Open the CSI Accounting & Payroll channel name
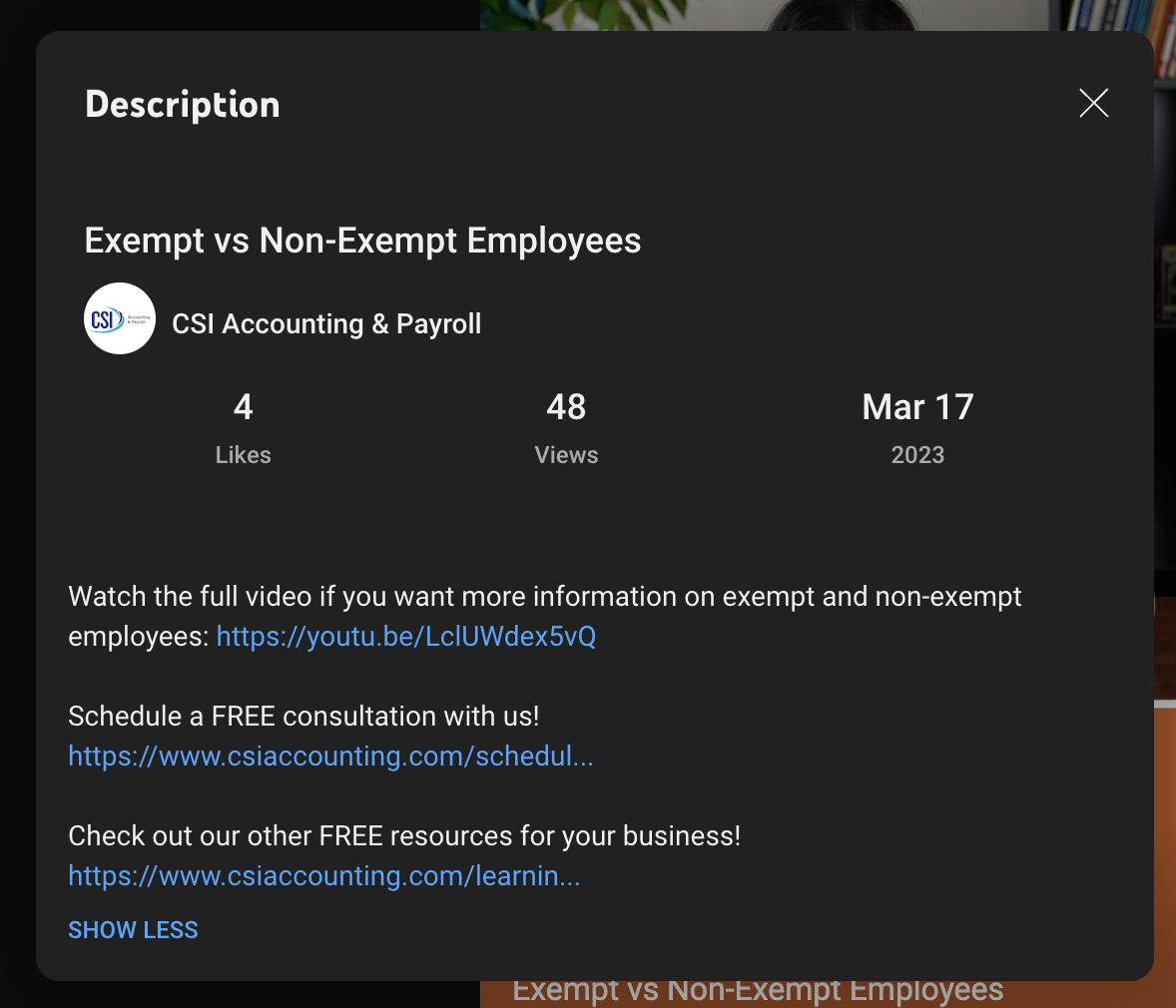 [326, 324]
